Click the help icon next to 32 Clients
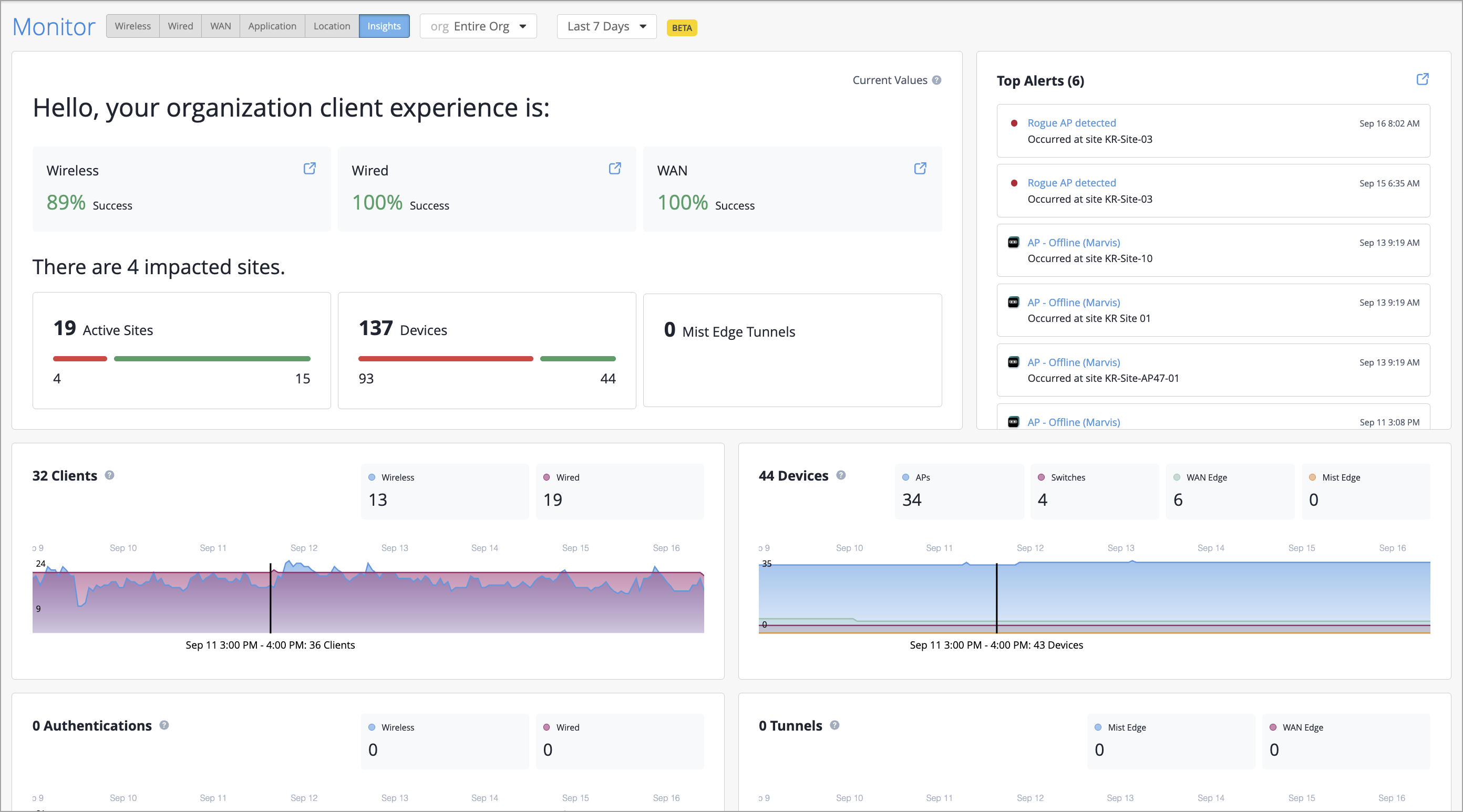1463x812 pixels. coord(110,475)
